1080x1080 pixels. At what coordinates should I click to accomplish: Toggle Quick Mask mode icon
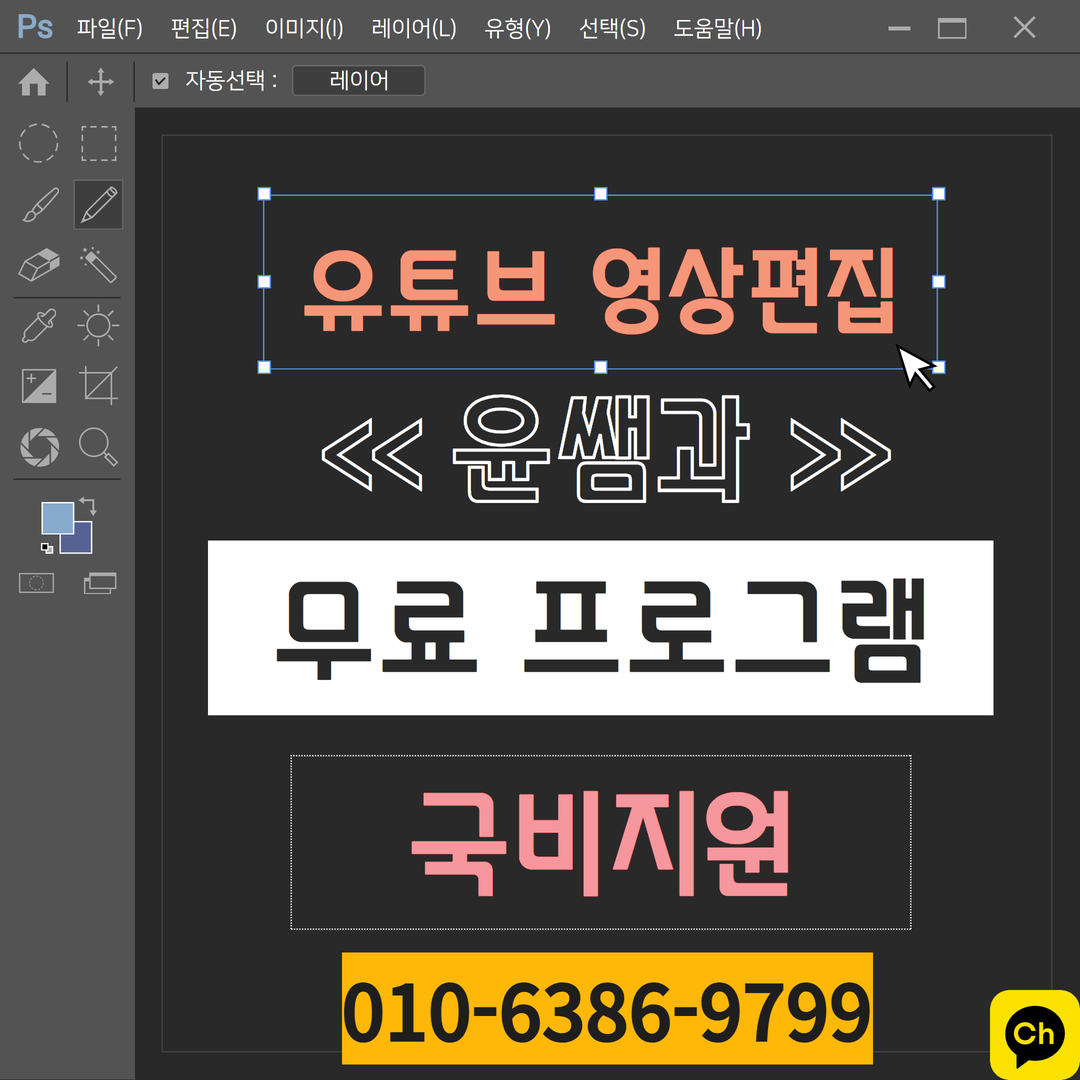pyautogui.click(x=37, y=583)
